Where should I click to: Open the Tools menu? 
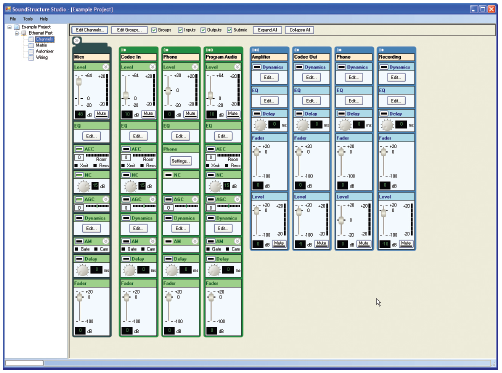28,19
